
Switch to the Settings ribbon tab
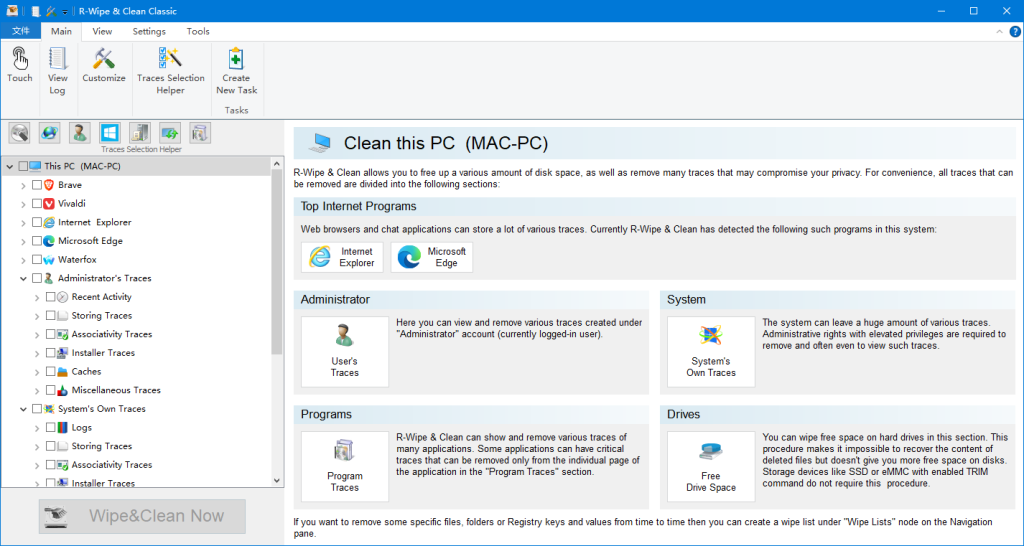coord(149,31)
